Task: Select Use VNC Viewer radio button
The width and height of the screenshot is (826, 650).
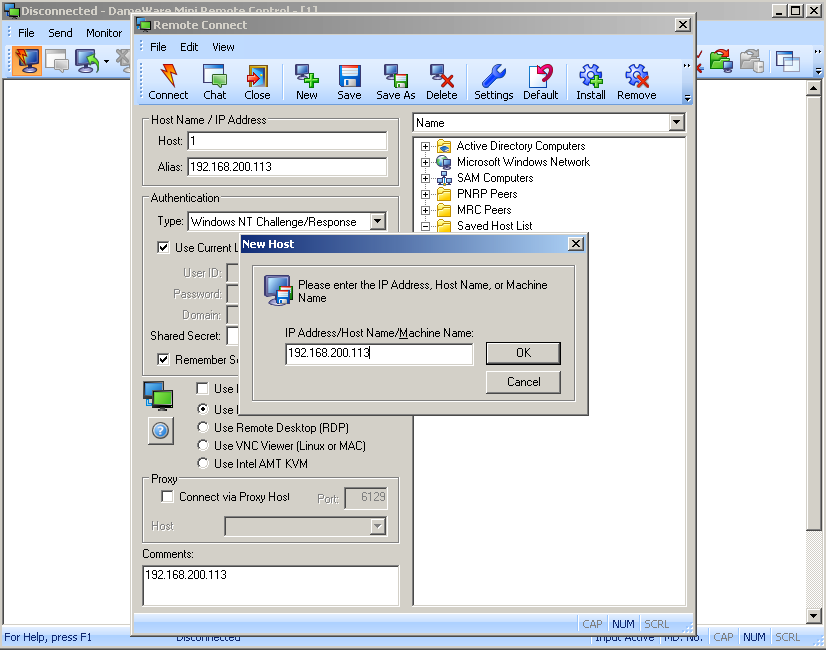Action: coord(203,446)
